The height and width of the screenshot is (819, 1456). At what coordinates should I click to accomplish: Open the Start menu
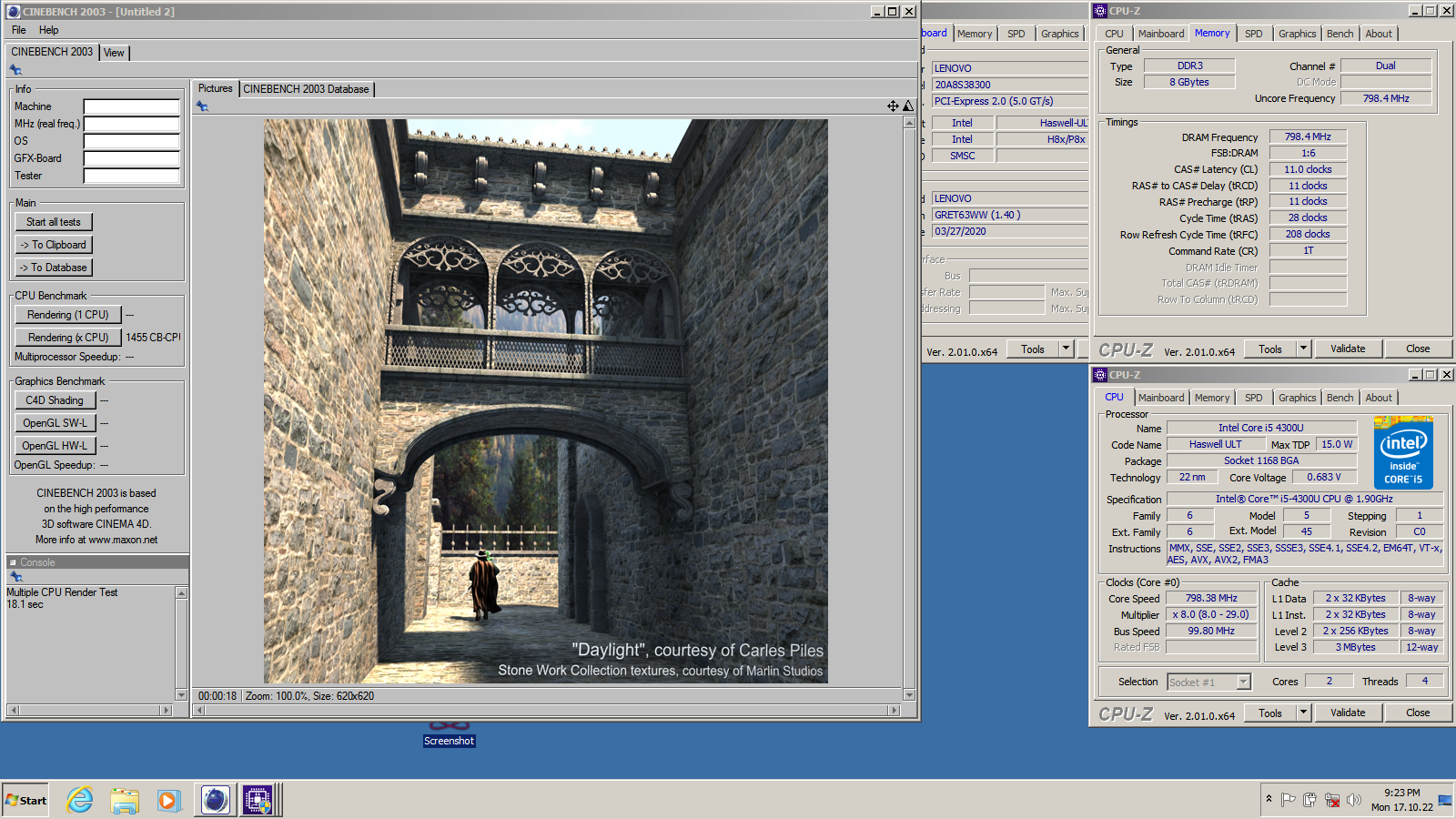click(25, 800)
